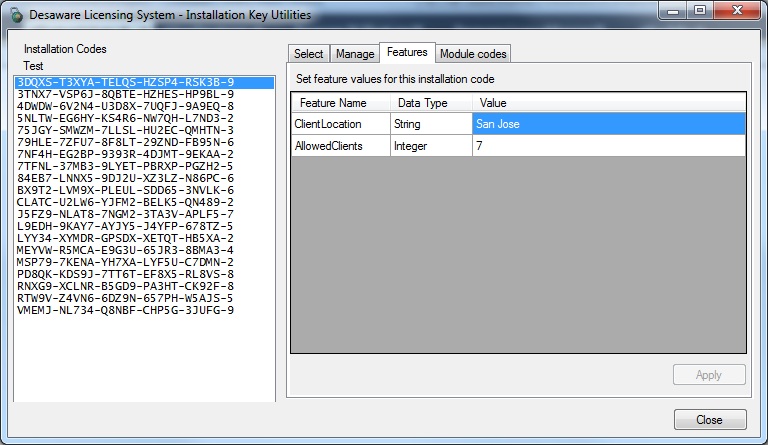Open the Module codes tab

pos(473,54)
